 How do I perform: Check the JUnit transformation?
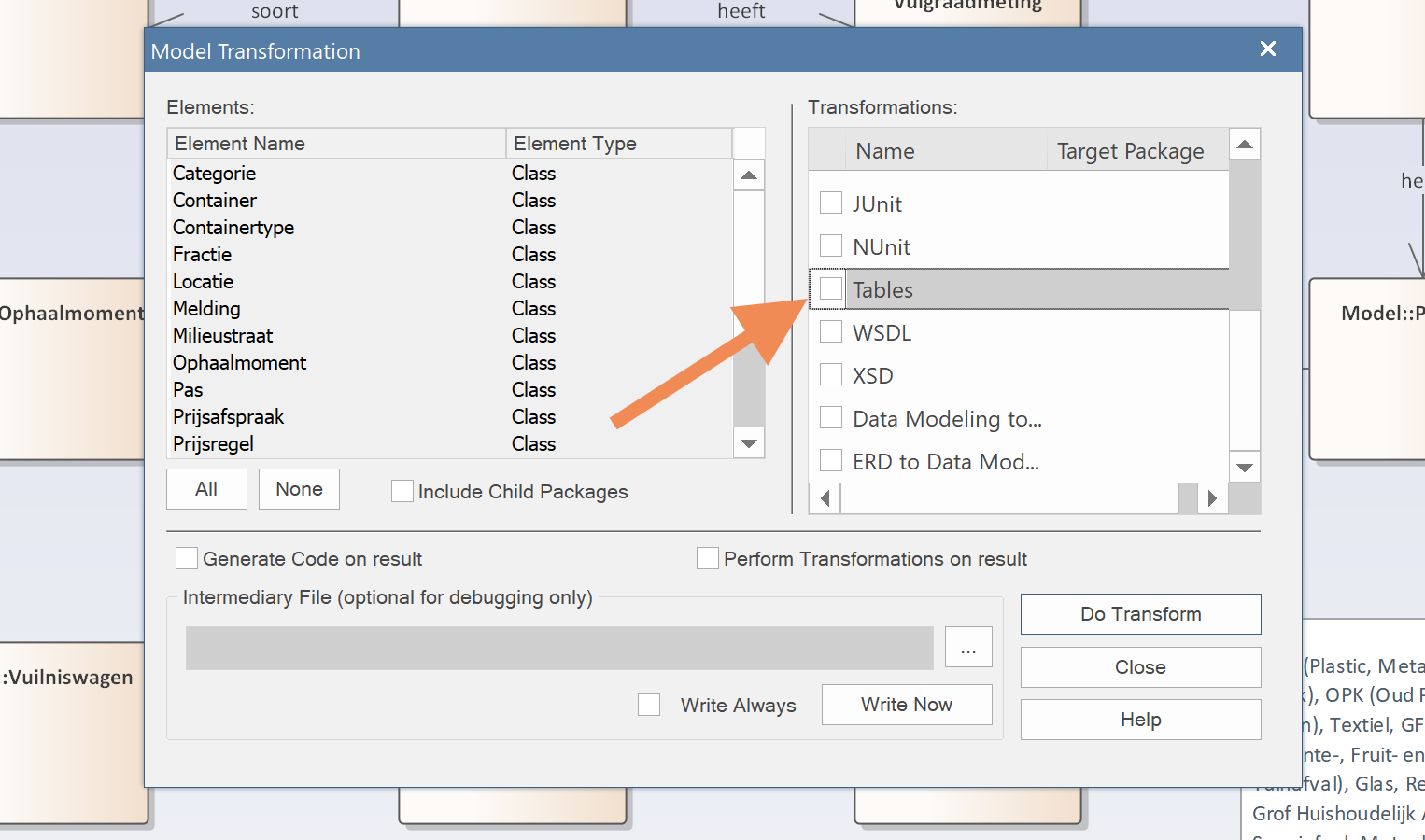tap(831, 203)
